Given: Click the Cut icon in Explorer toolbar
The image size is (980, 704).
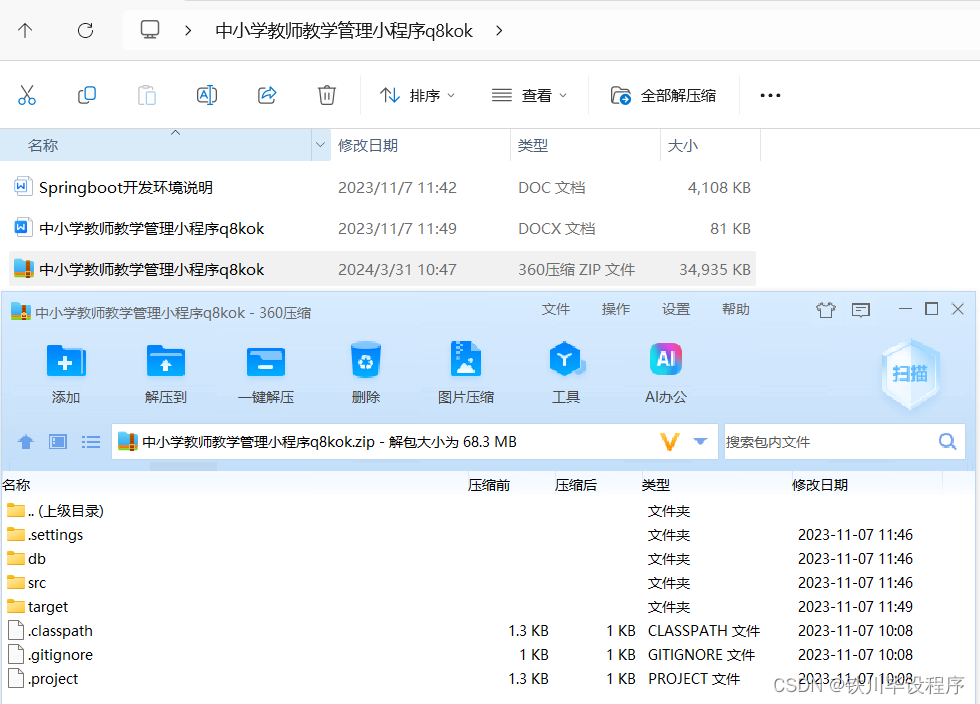Looking at the screenshot, I should 27,95.
